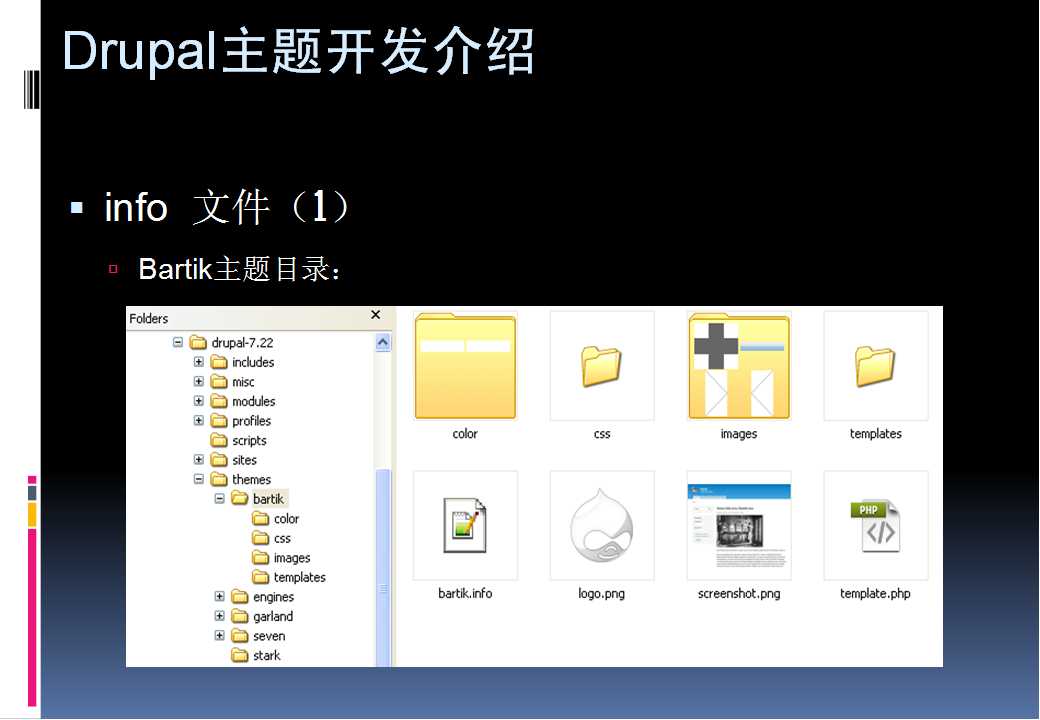Expand the includes tree node

[x=198, y=362]
